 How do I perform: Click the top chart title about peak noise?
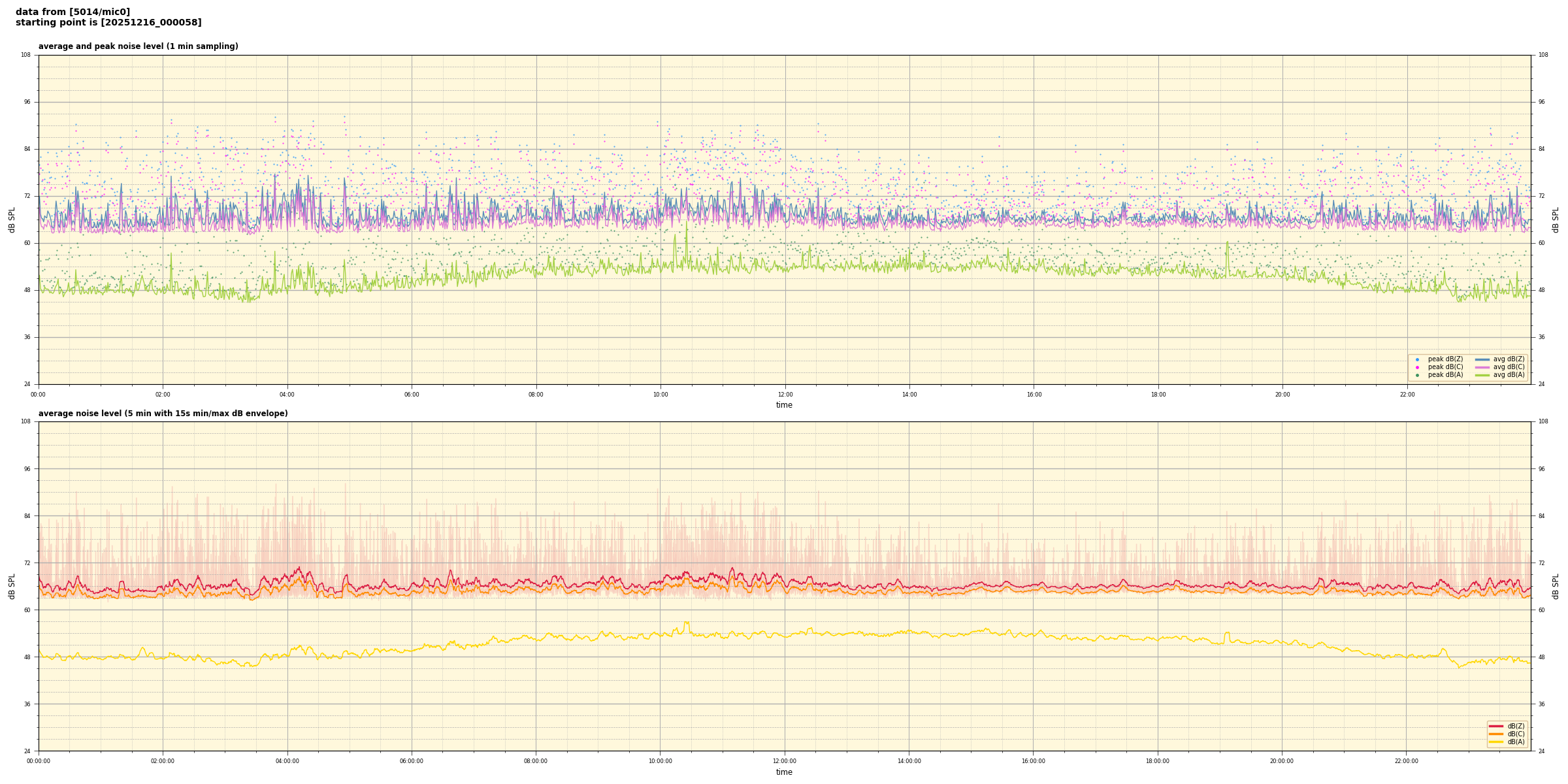pyautogui.click(x=138, y=46)
